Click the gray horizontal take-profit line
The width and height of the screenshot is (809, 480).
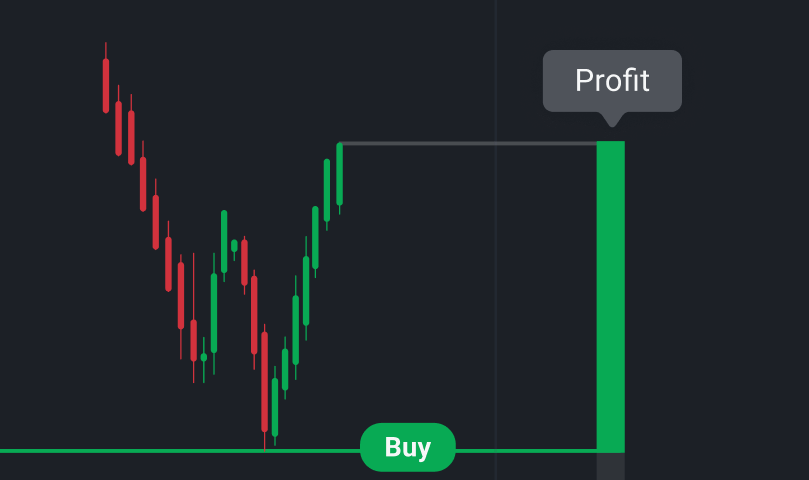470,144
